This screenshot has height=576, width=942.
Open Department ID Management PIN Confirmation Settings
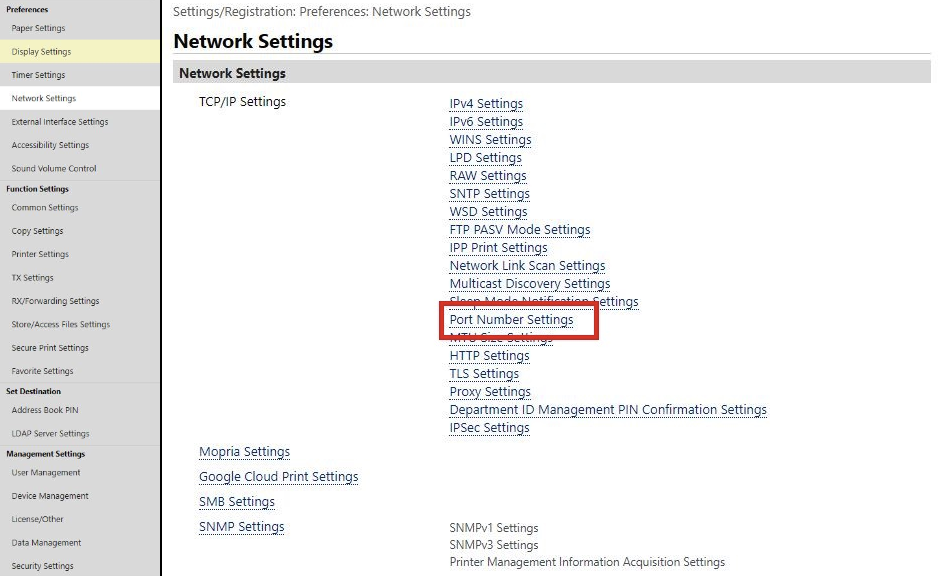pyautogui.click(x=608, y=410)
